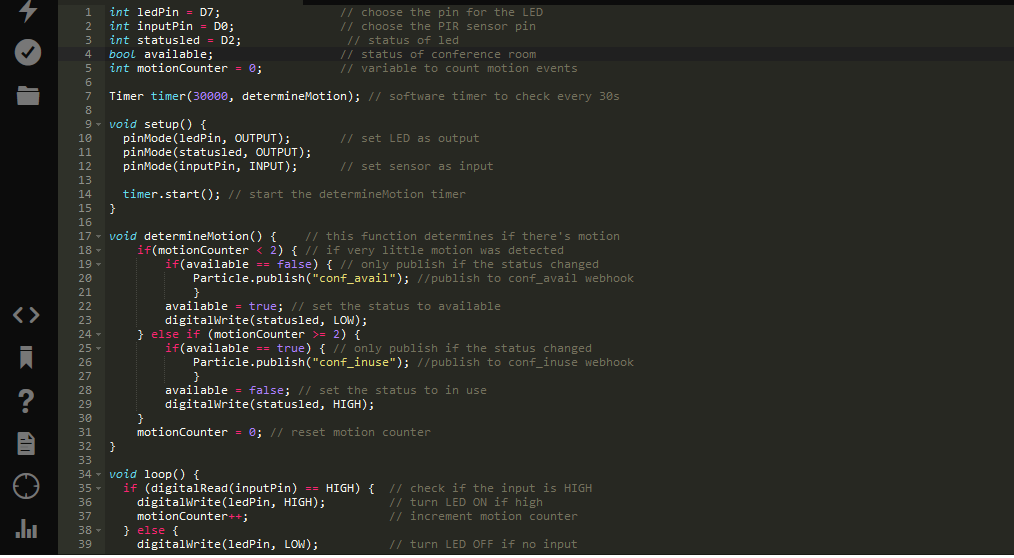This screenshot has width=1014, height=558.
Task: Click the Save folder icon
Action: [28, 96]
